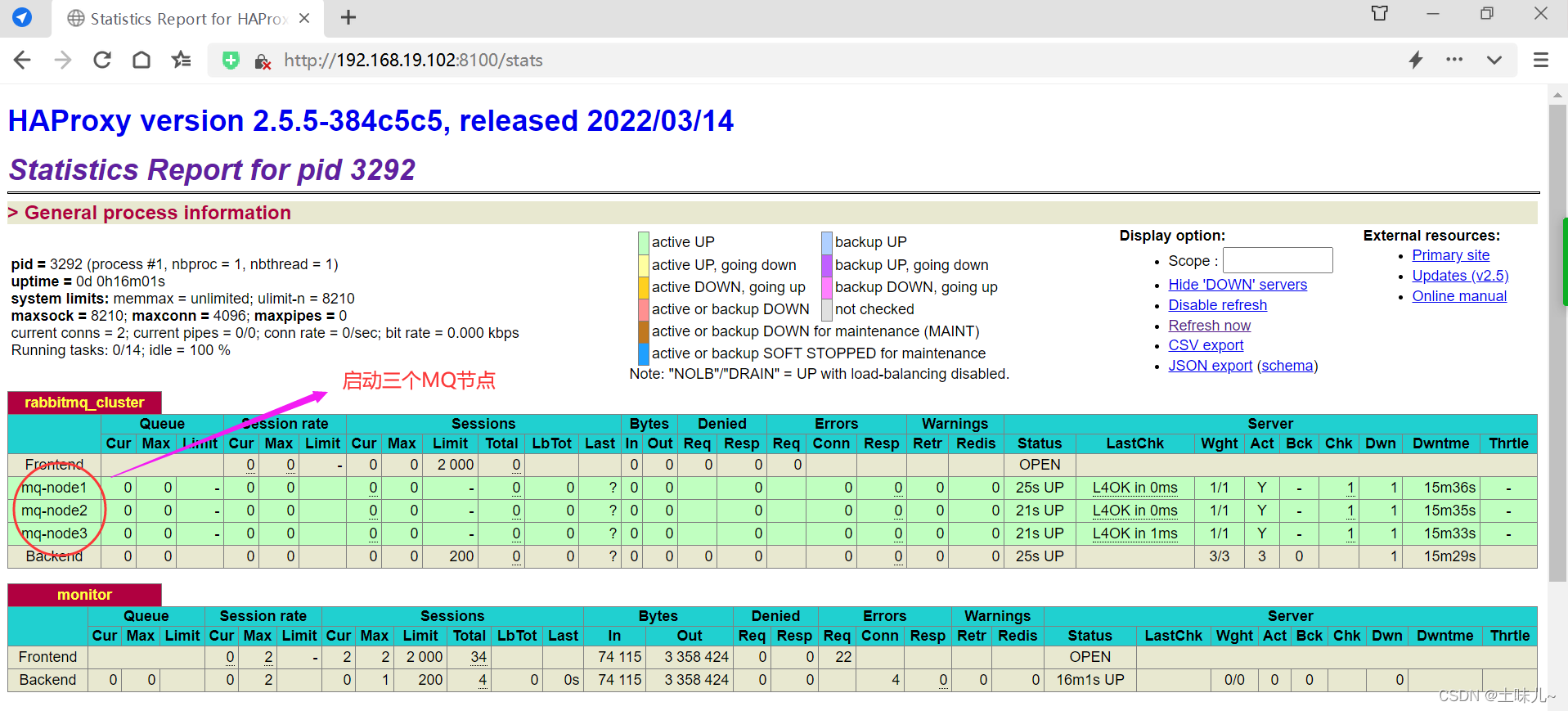Click the Statistics Report for pid 3292 heading
Screen dimensions: 1568x711
coord(212,169)
